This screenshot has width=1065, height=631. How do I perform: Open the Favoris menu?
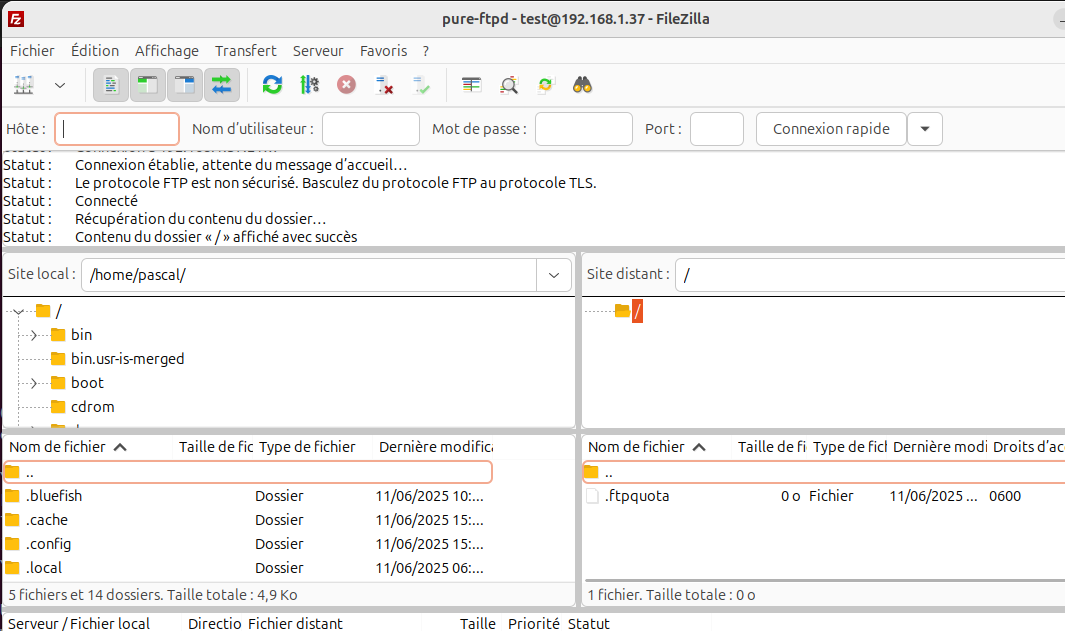click(384, 51)
